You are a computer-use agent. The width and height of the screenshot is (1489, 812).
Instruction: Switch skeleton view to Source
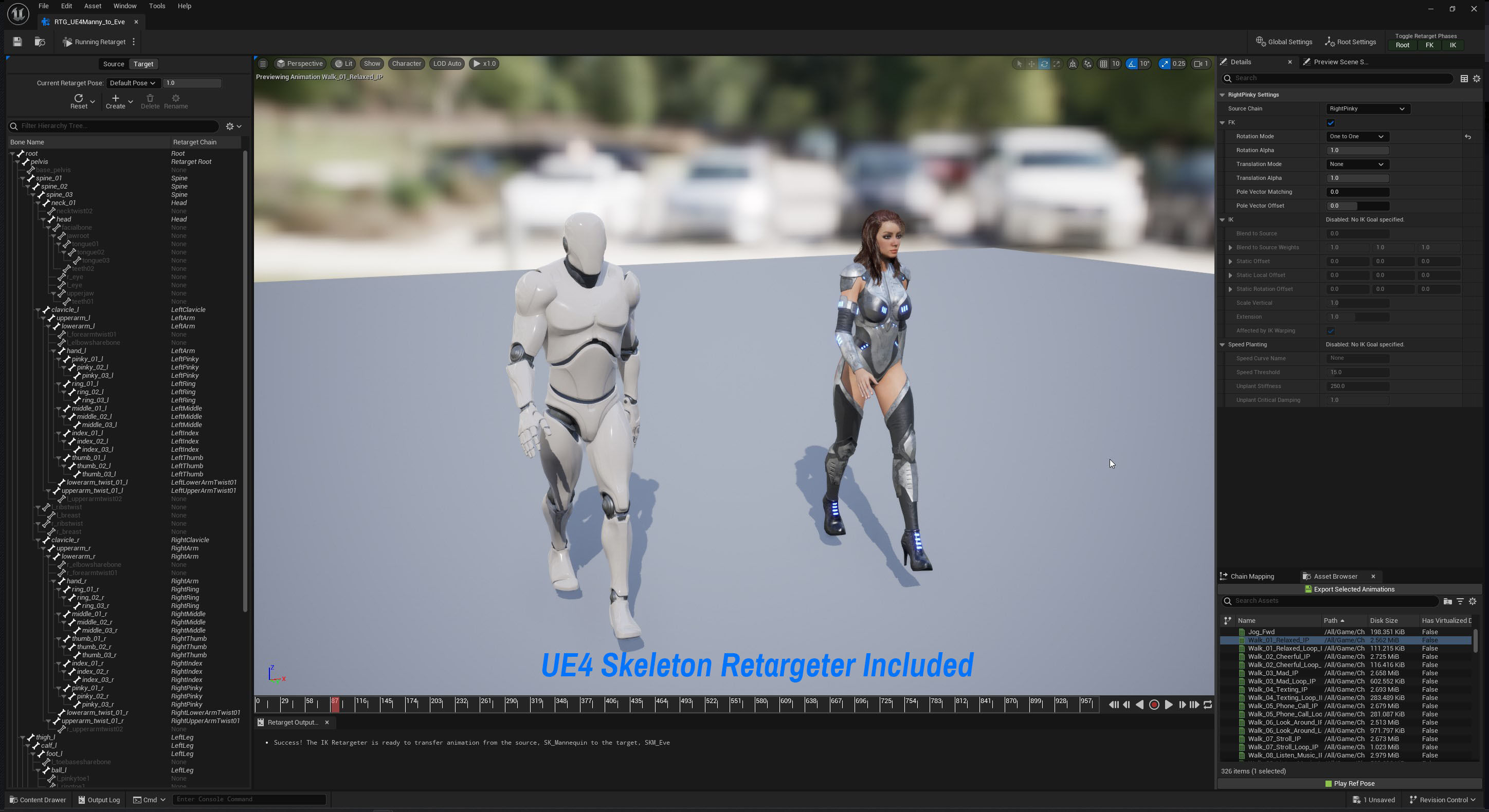coord(113,64)
